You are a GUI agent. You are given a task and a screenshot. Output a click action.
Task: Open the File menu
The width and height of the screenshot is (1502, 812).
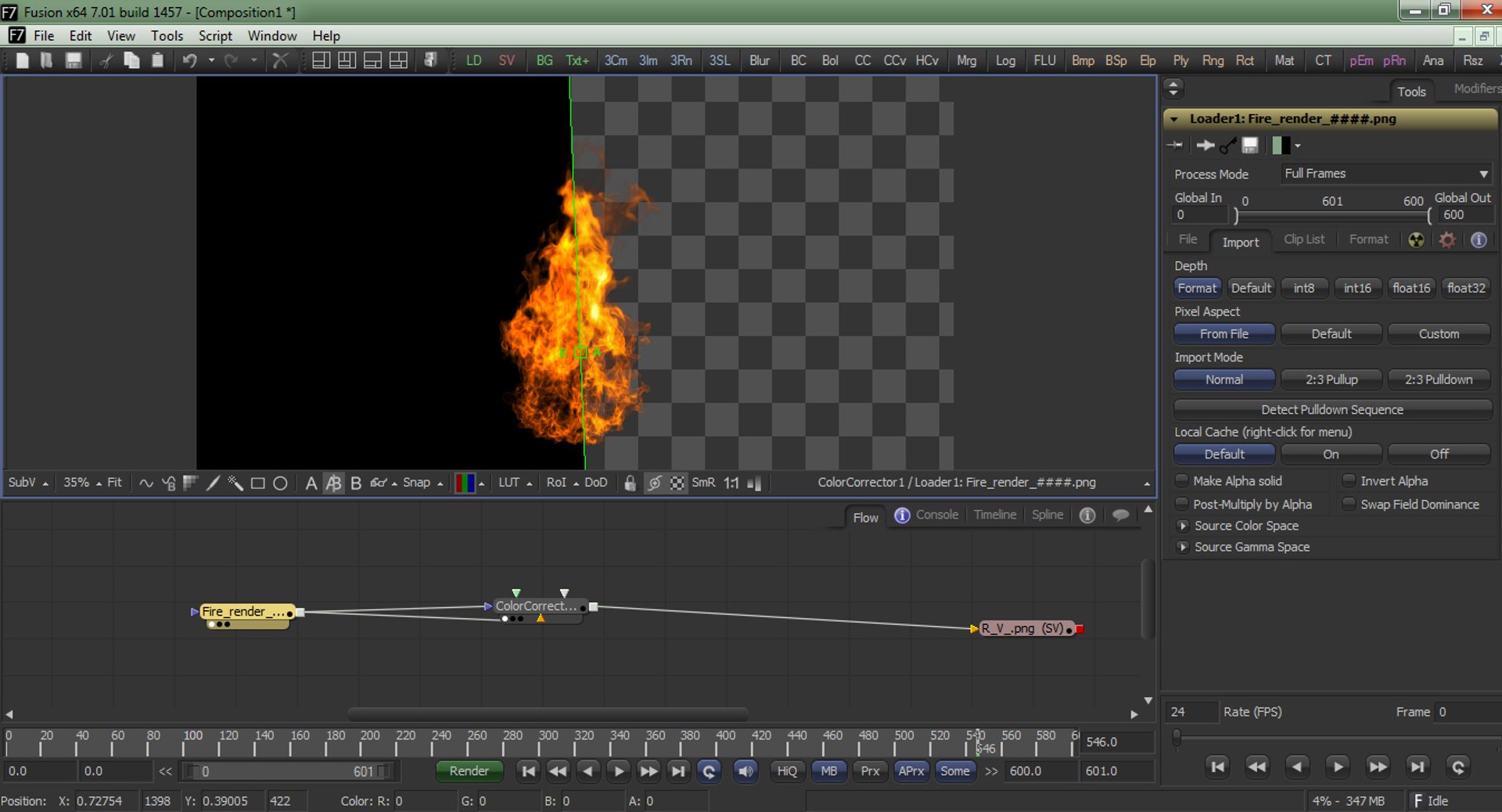44,36
